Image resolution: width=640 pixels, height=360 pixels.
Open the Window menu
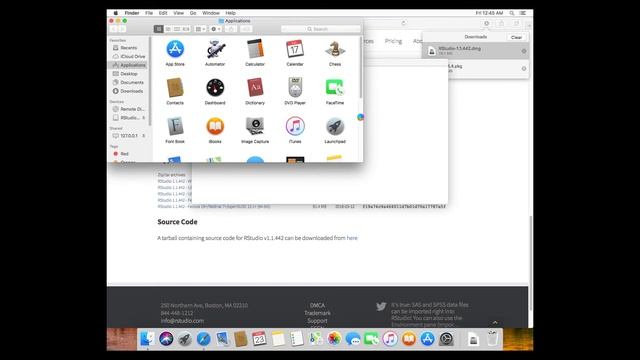tap(211, 13)
